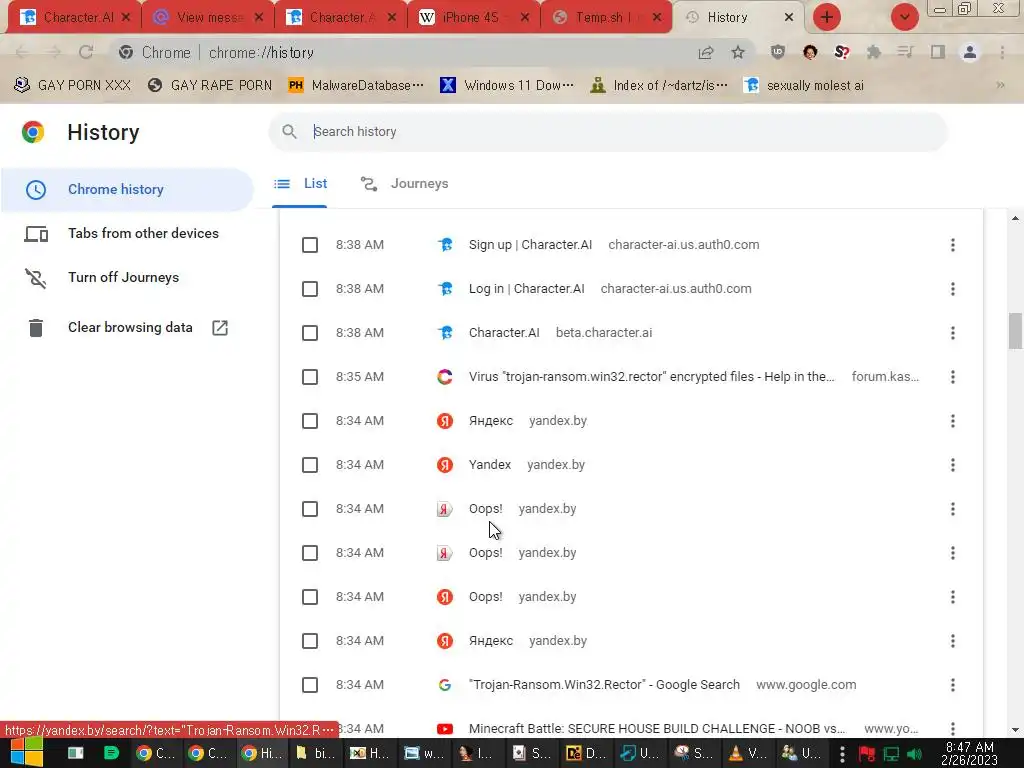Tick checkbox for Yandex yandex.by entry
The image size is (1024, 768).
pyautogui.click(x=310, y=465)
